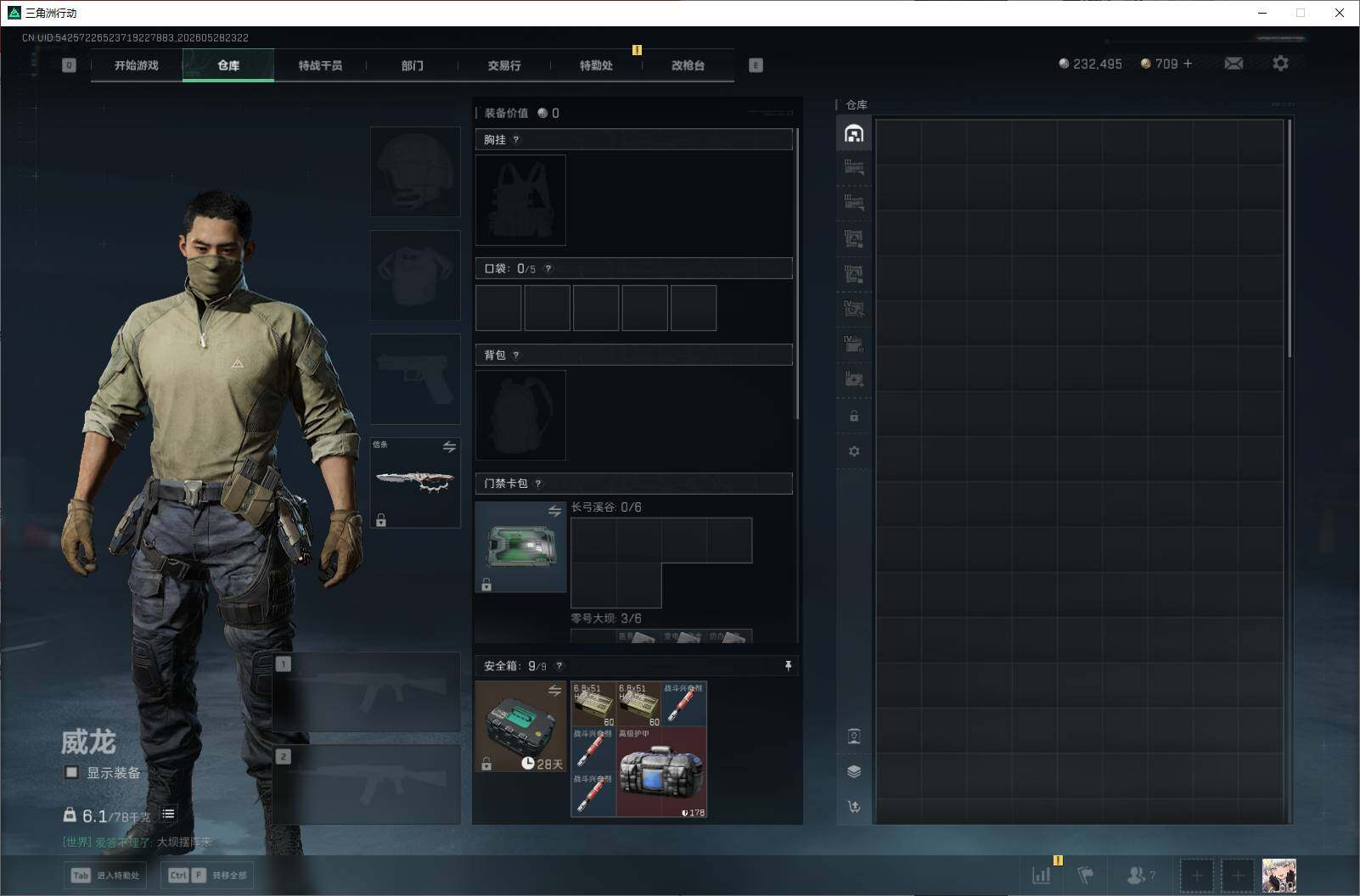1360x896 pixels.
Task: Open the statistics bar chart icon
Action: (x=1041, y=875)
